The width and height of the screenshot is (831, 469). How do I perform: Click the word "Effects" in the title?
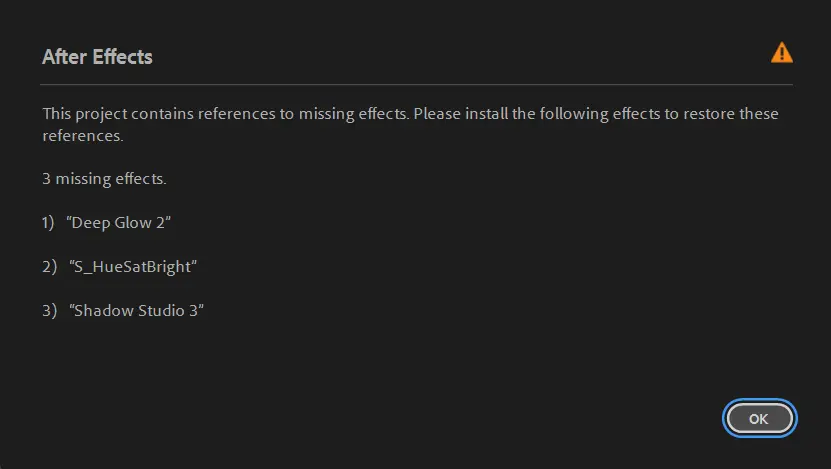(123, 57)
